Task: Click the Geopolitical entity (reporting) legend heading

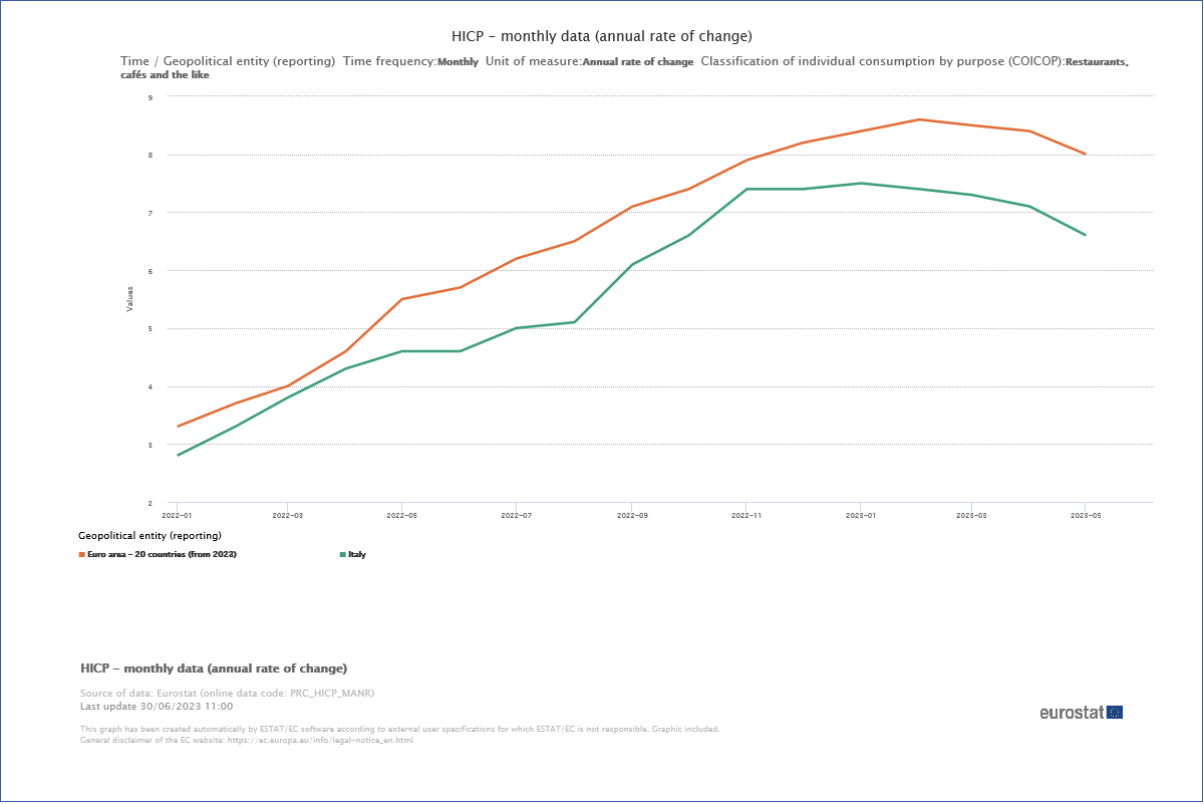Action: click(x=150, y=536)
